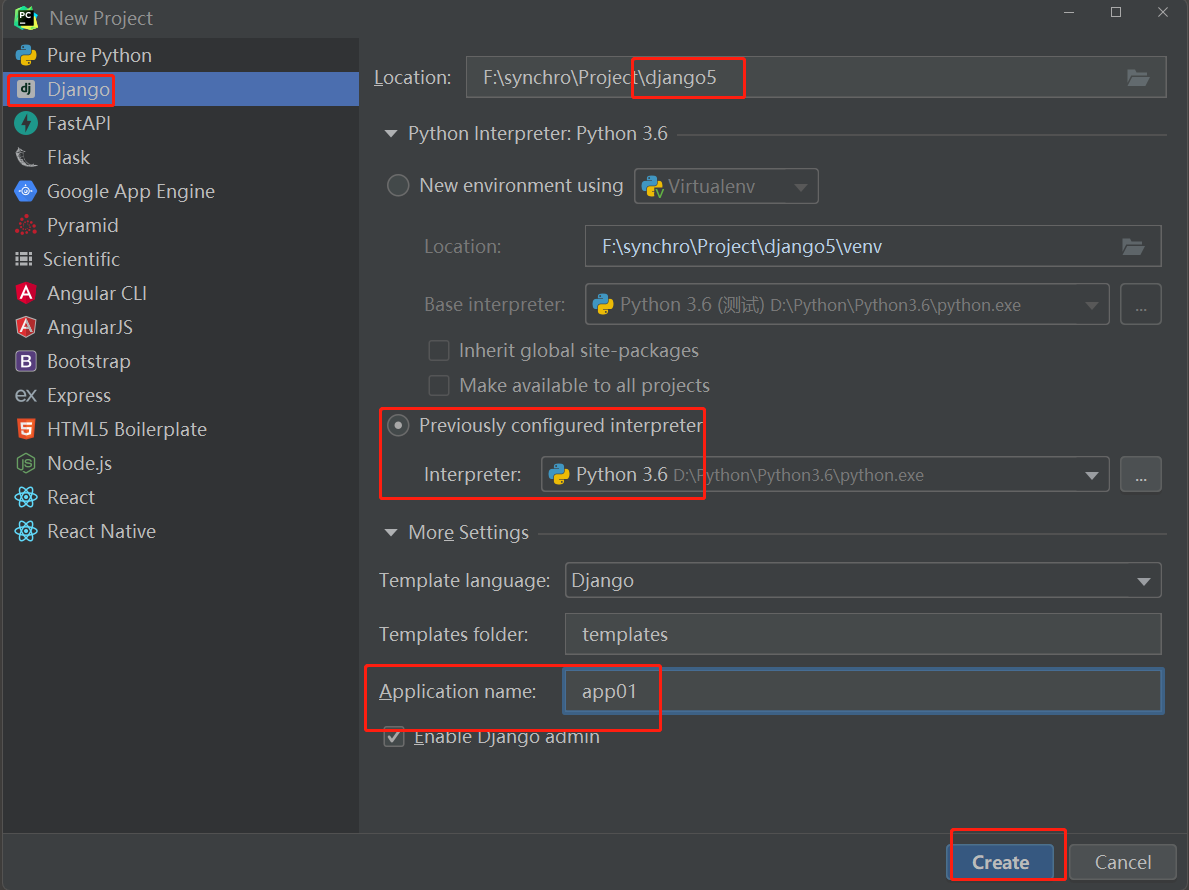Collapse Python Interpreter section

pos(391,133)
